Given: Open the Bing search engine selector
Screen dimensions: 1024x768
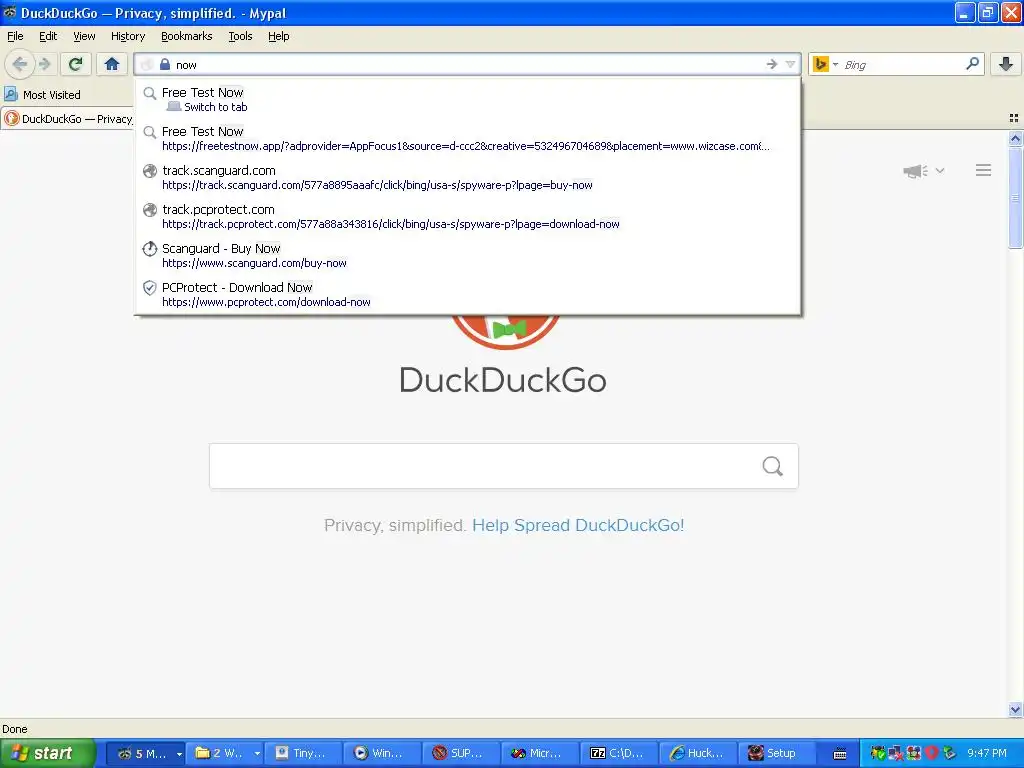Looking at the screenshot, I should tap(825, 64).
